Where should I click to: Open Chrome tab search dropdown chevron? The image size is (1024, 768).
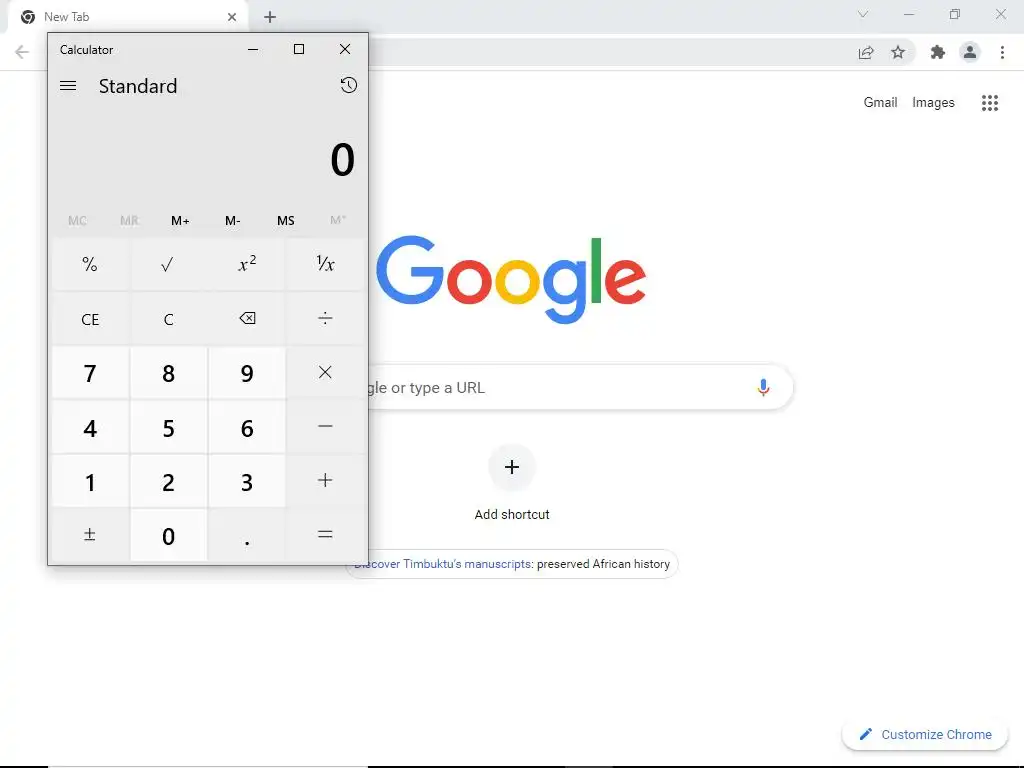863,14
